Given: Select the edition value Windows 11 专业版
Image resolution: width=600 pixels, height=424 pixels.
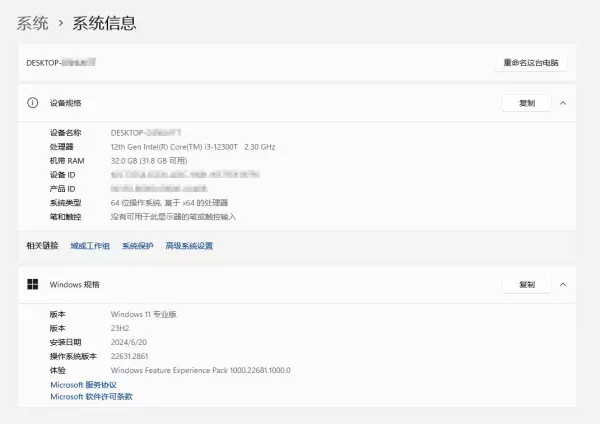Looking at the screenshot, I should 143,314.
